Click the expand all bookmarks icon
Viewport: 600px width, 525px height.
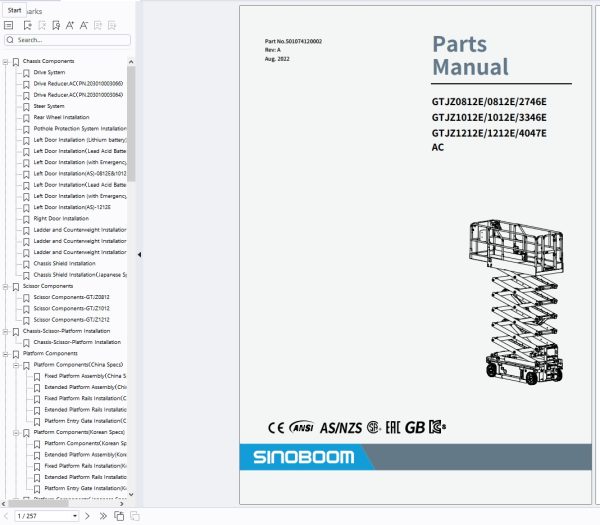point(98,26)
